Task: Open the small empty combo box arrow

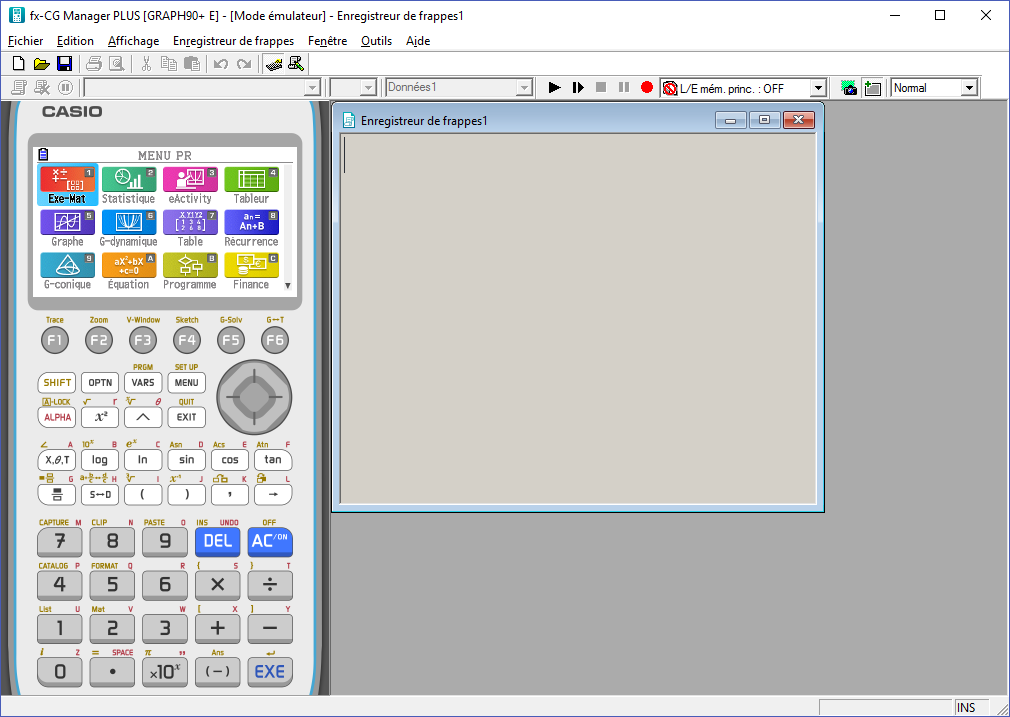Action: pyautogui.click(x=368, y=88)
